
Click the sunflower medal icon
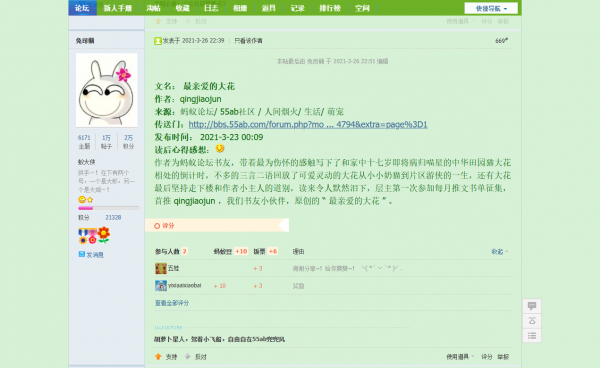103,235
